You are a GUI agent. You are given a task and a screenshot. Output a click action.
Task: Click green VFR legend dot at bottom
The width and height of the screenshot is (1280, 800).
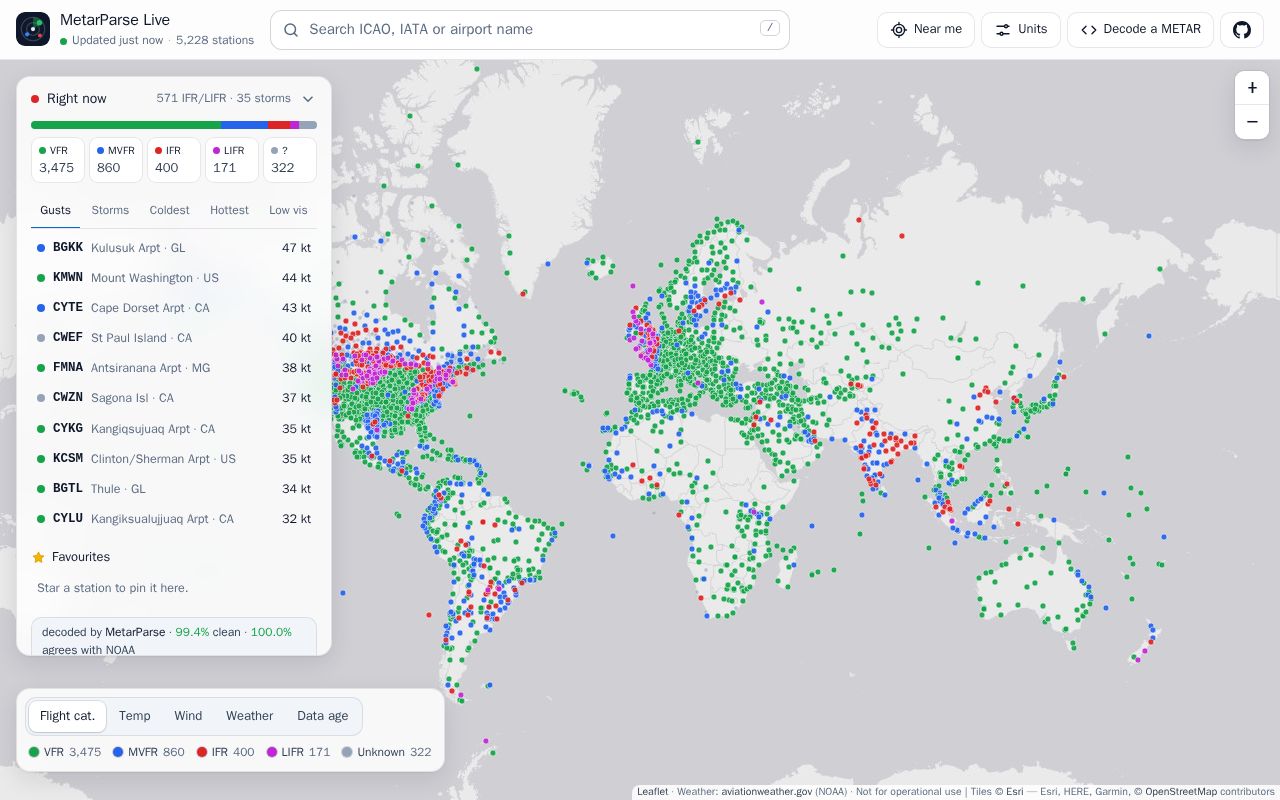coord(34,752)
